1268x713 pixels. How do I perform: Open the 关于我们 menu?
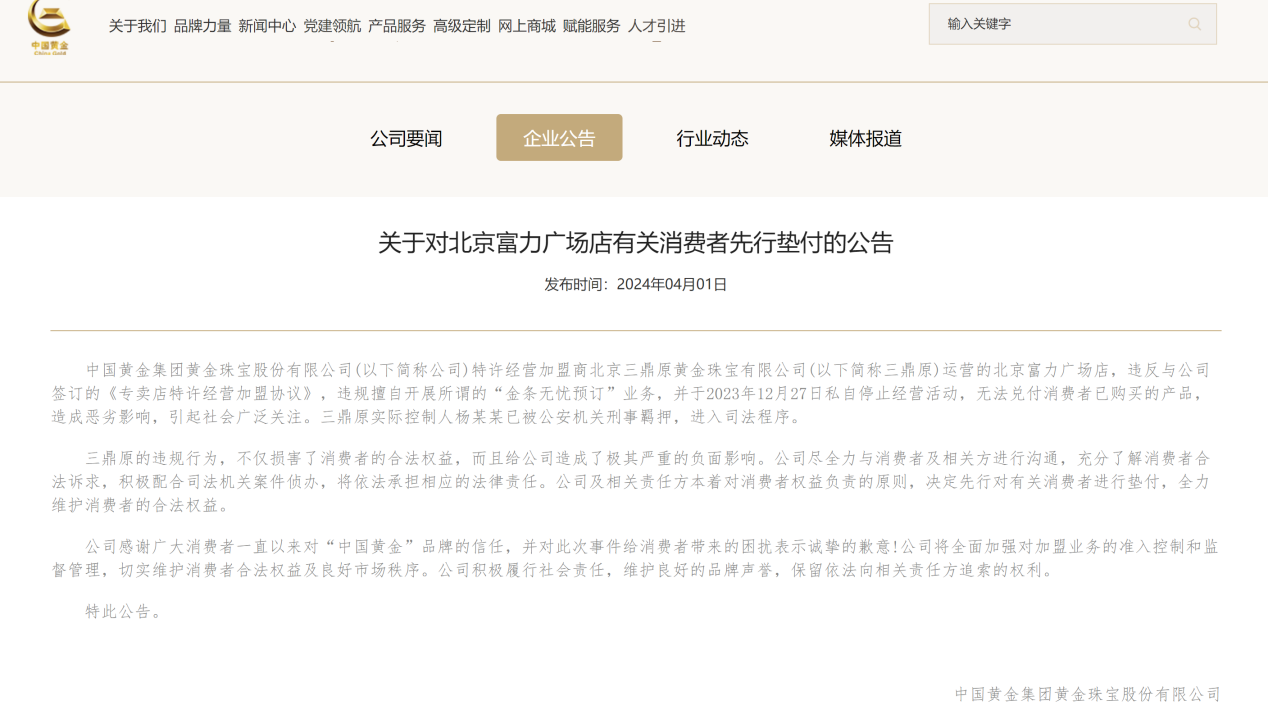pyautogui.click(x=137, y=26)
